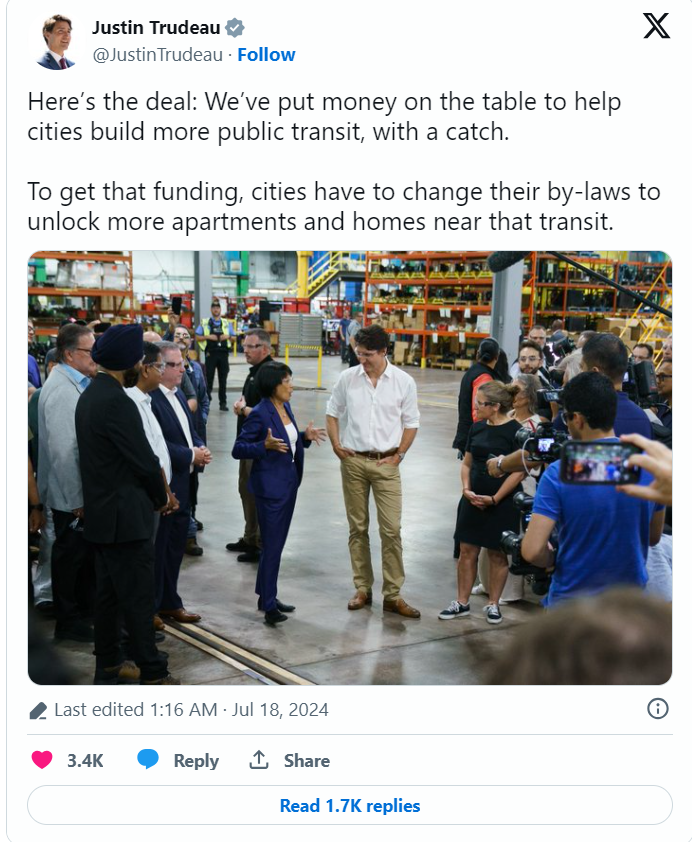
Task: Click the "To get that funding" paragraph
Action: point(344,207)
